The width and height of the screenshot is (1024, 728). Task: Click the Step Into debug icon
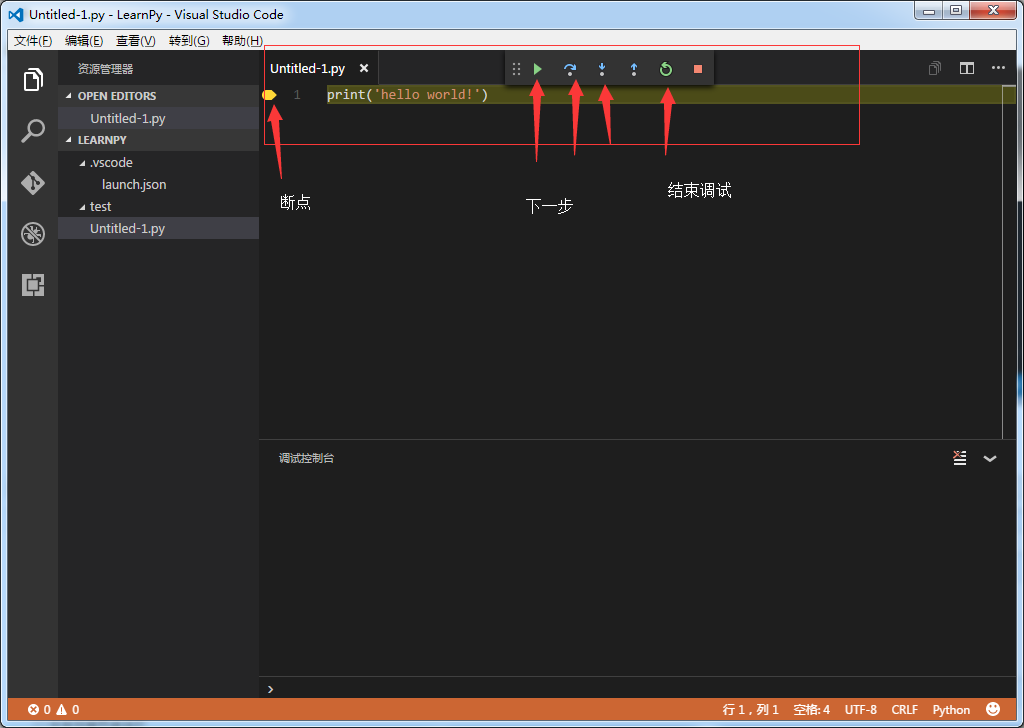[x=602, y=69]
